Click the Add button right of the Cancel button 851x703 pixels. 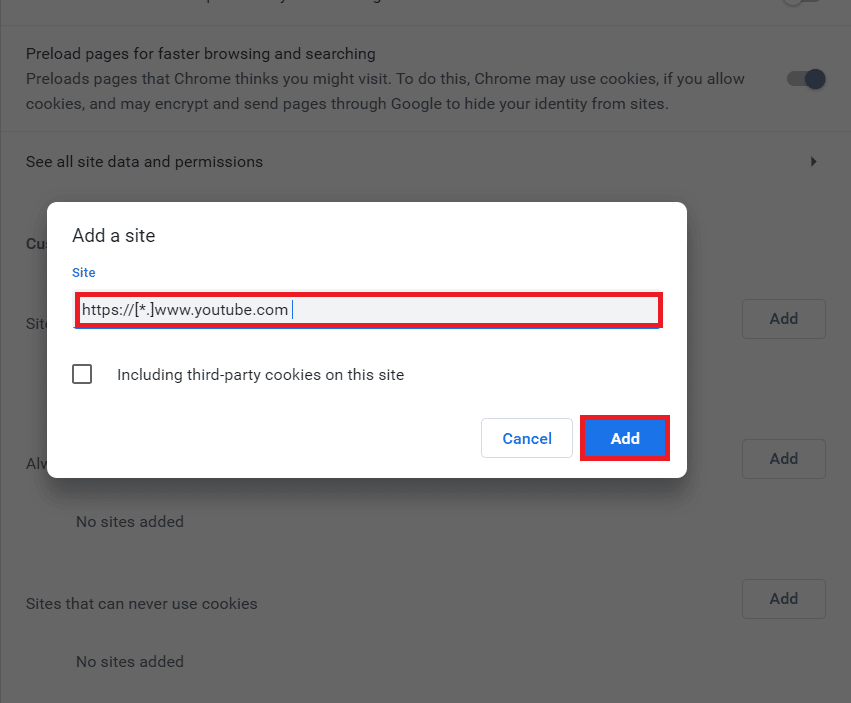tap(625, 438)
